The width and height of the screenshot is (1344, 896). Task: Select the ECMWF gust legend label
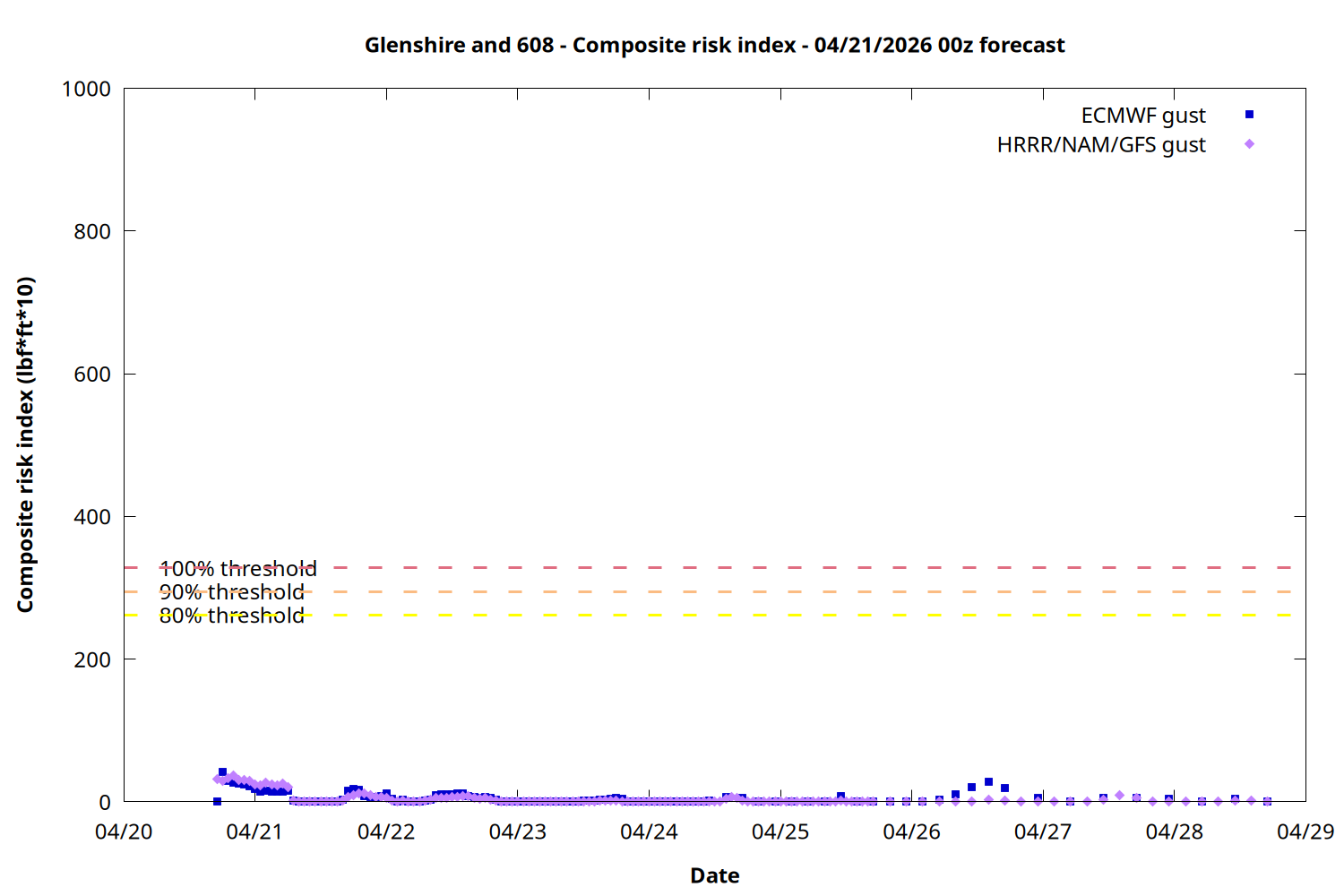click(1142, 116)
